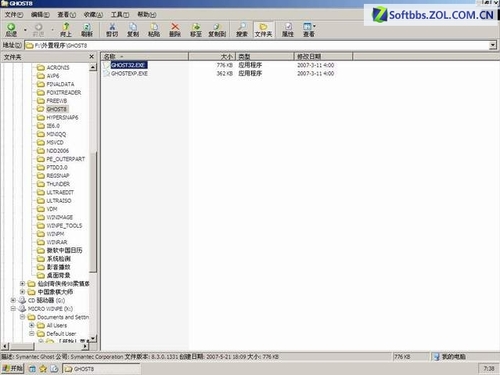Viewport: 500px width, 375px height.
Task: Open Properties of the selected item
Action: [x=288, y=30]
